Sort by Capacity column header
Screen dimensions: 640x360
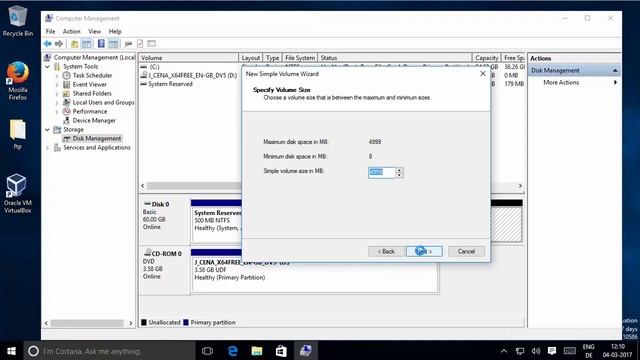click(x=487, y=58)
